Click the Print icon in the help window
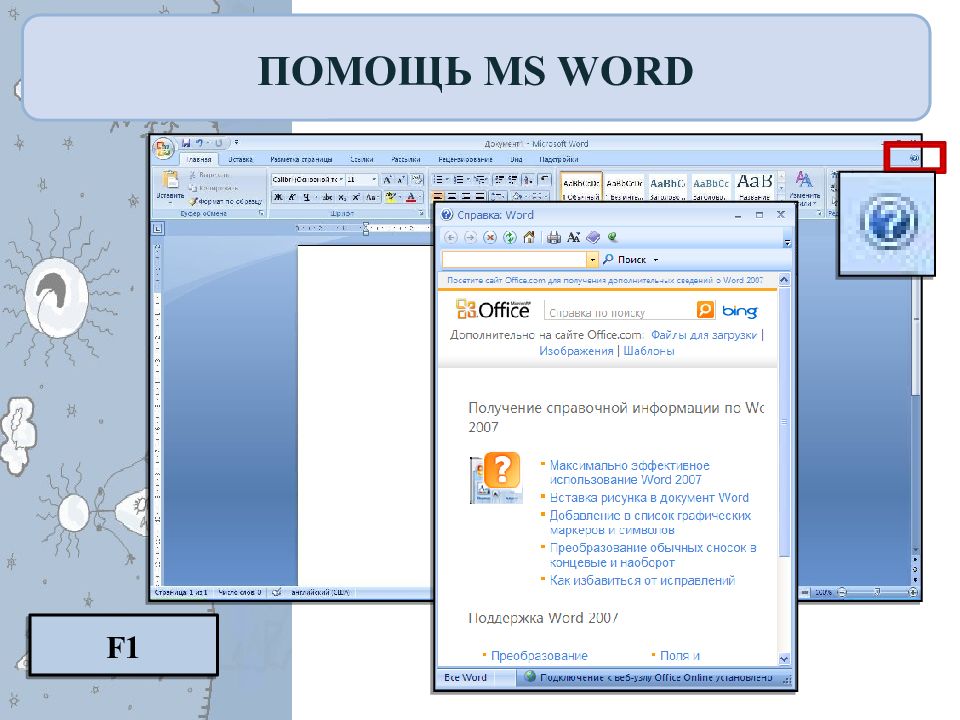This screenshot has width=960, height=720. (x=553, y=238)
